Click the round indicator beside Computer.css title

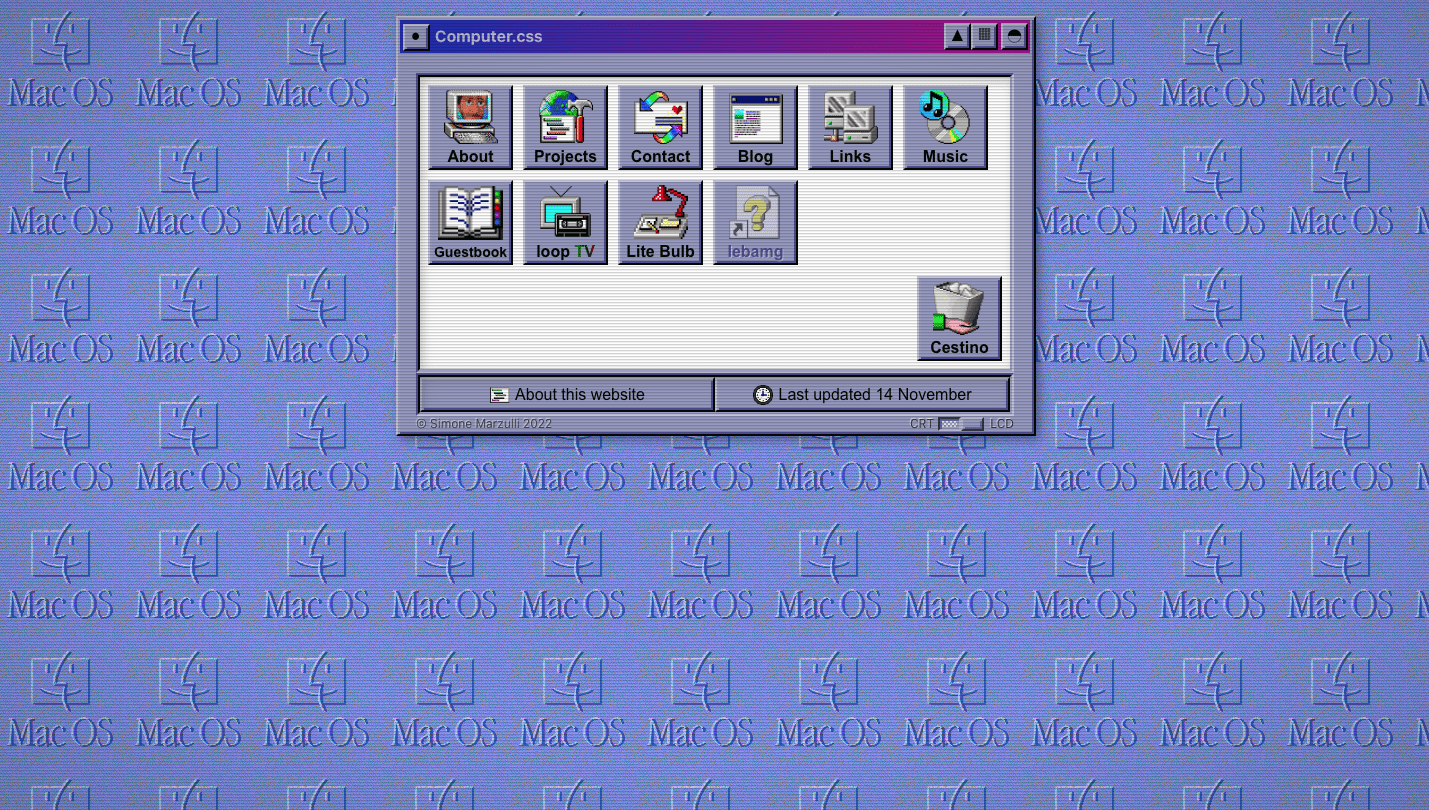tap(415, 37)
